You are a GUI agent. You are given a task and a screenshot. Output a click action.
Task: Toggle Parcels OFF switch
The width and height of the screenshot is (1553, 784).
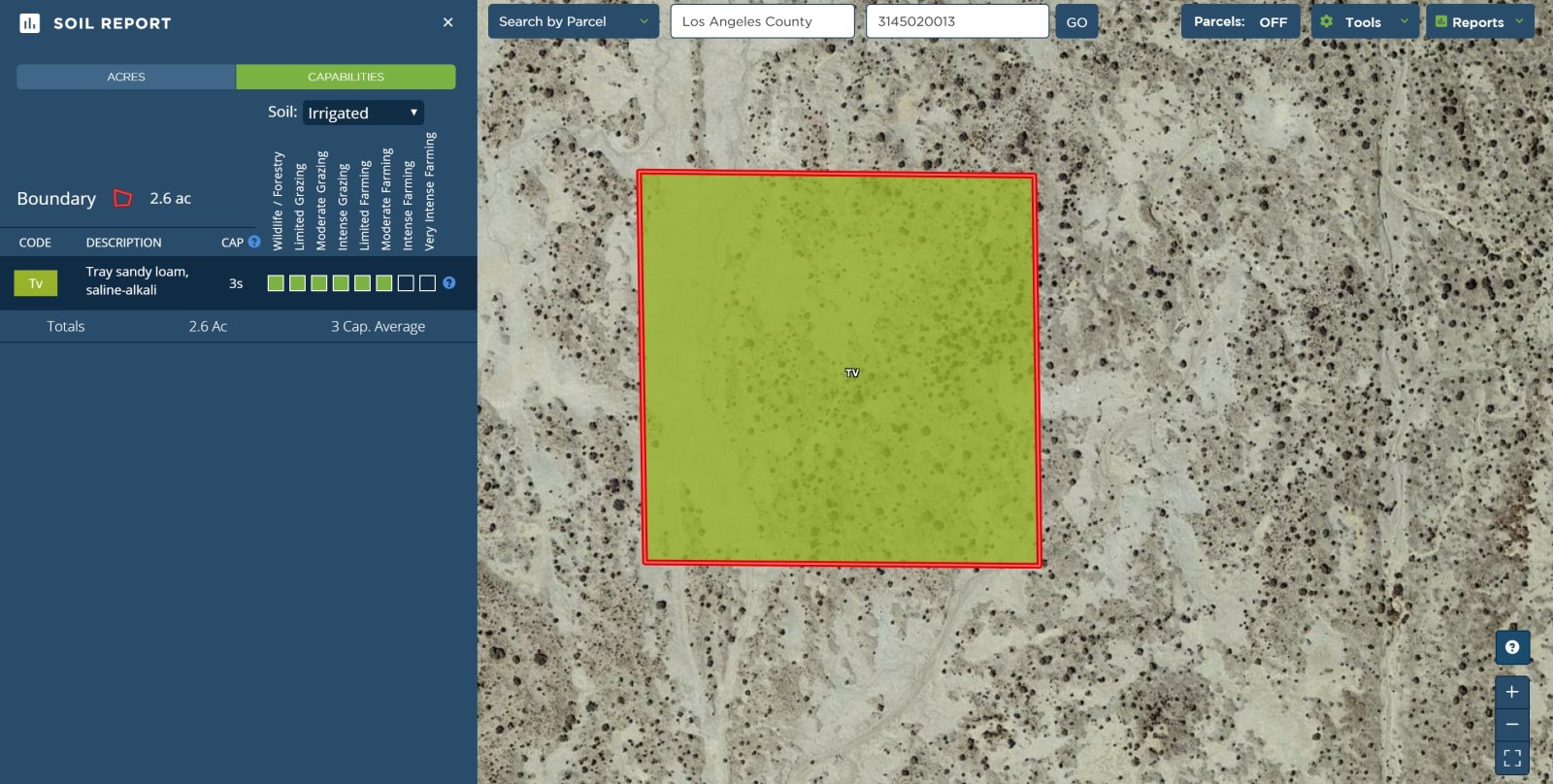coord(1240,21)
